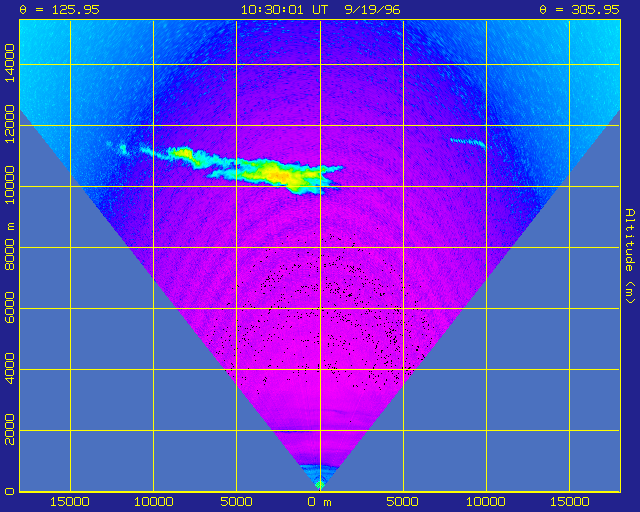Click the bright yellow-orange cloud core
Screen dimensions: 640x512
(282, 175)
